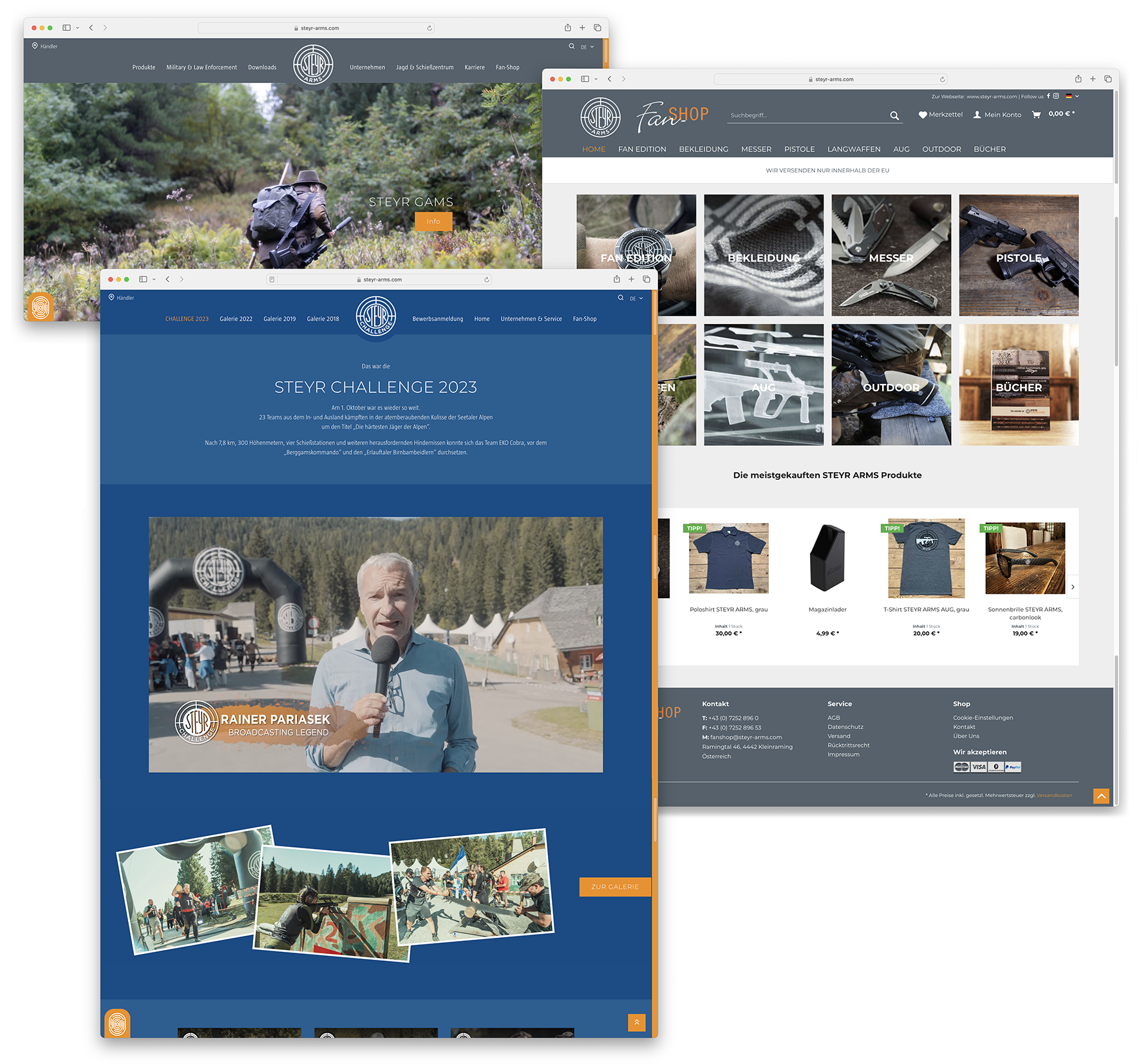1141x1064 pixels.
Task: Click ZUR GALERIE button
Action: click(x=615, y=887)
